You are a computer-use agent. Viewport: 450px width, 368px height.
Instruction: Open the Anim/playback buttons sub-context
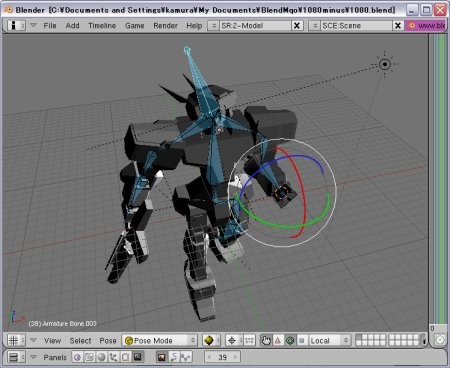[173, 357]
